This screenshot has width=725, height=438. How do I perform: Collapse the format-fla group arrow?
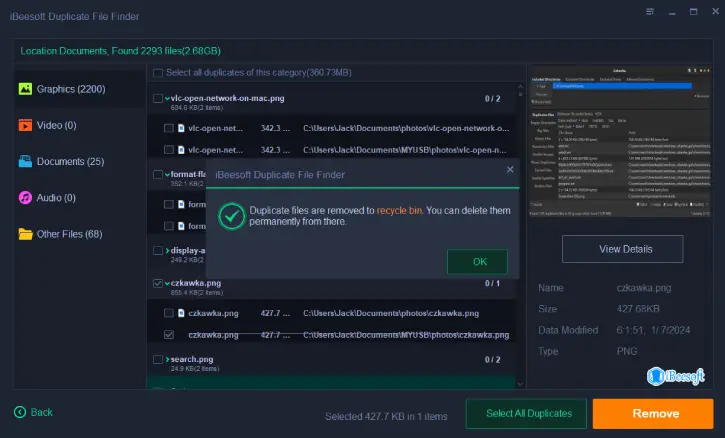pyautogui.click(x=167, y=174)
